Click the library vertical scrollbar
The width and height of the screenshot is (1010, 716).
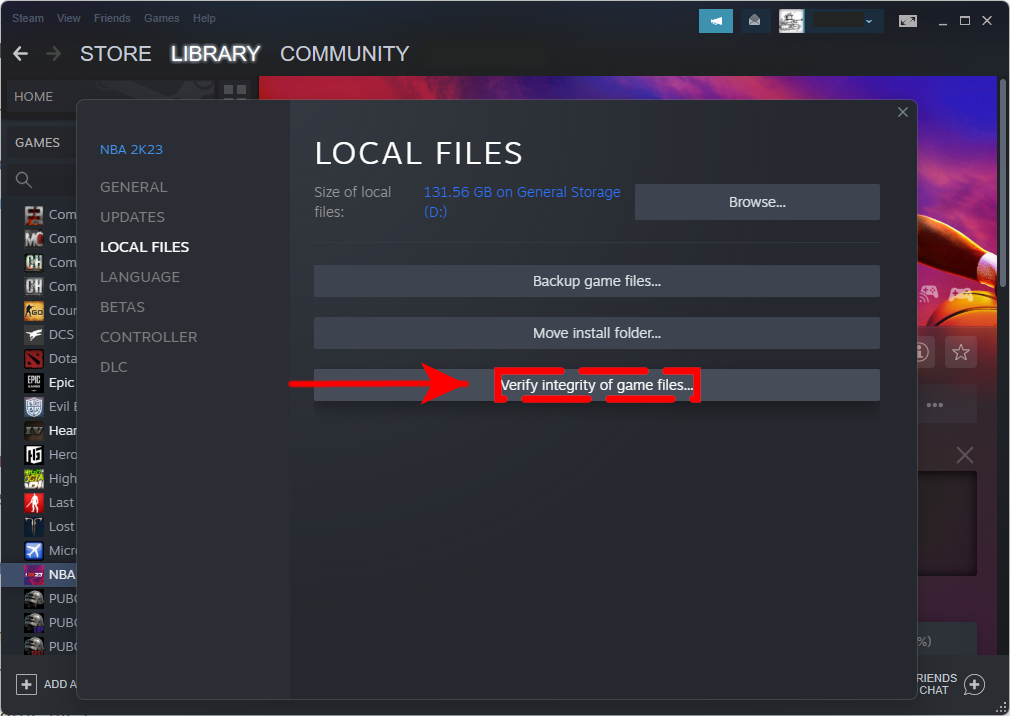[x=1003, y=184]
